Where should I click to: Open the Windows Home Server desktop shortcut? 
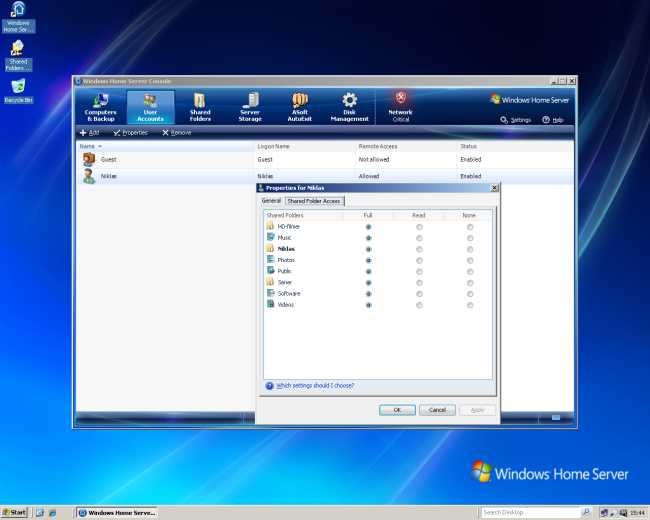click(x=18, y=17)
